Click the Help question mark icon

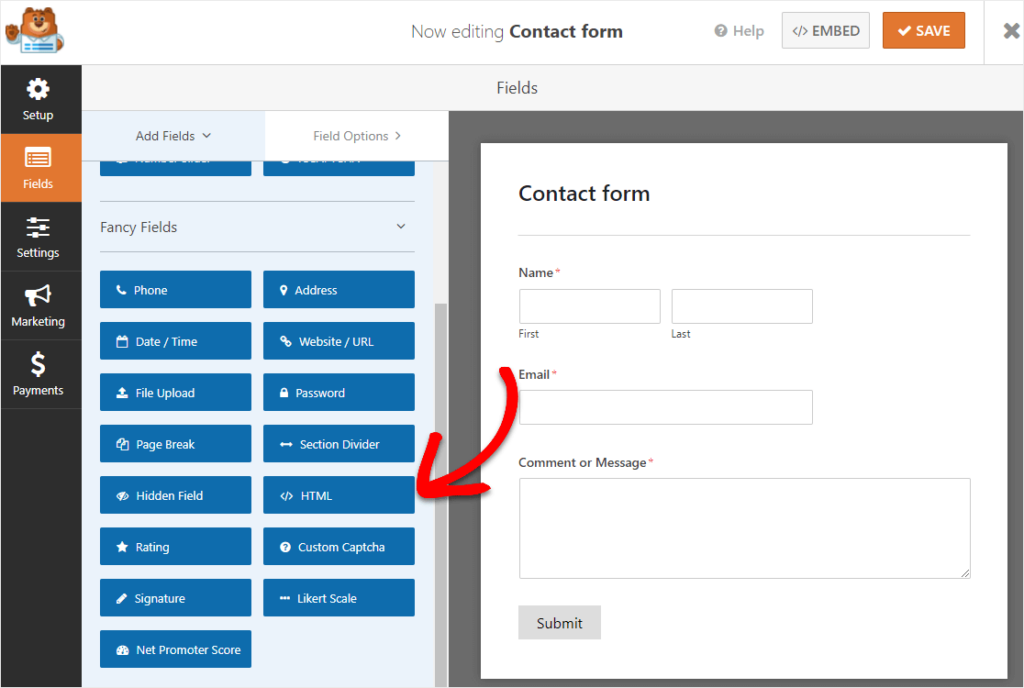pos(723,30)
